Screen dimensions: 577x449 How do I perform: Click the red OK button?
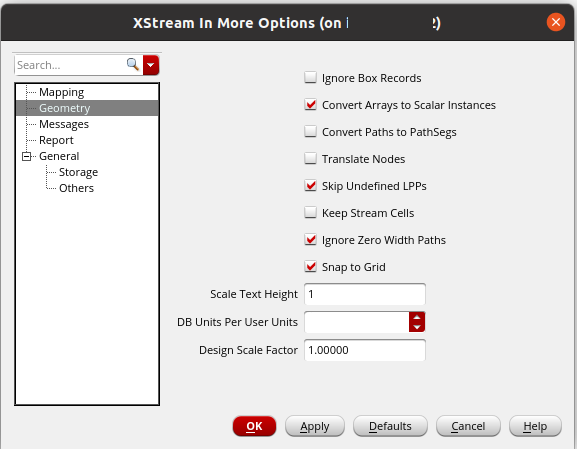(x=254, y=426)
